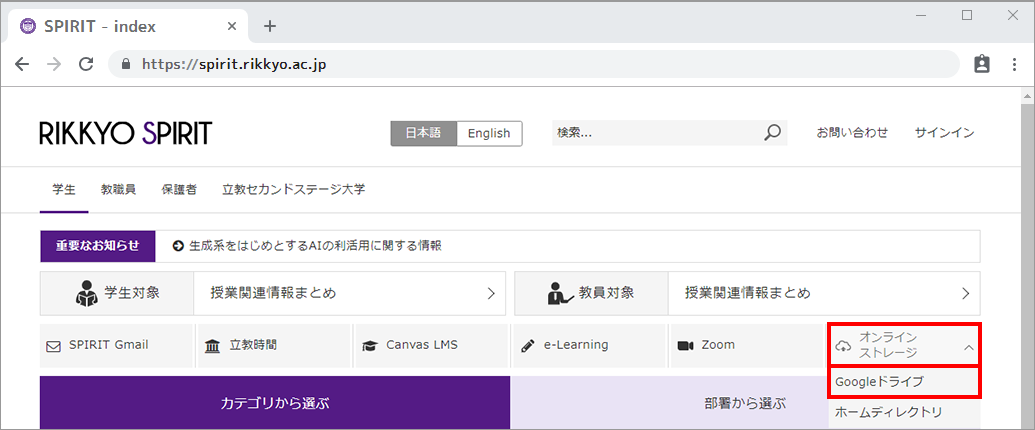
Task: Click the student reading icon beside 学生対象
Action: [x=86, y=293]
